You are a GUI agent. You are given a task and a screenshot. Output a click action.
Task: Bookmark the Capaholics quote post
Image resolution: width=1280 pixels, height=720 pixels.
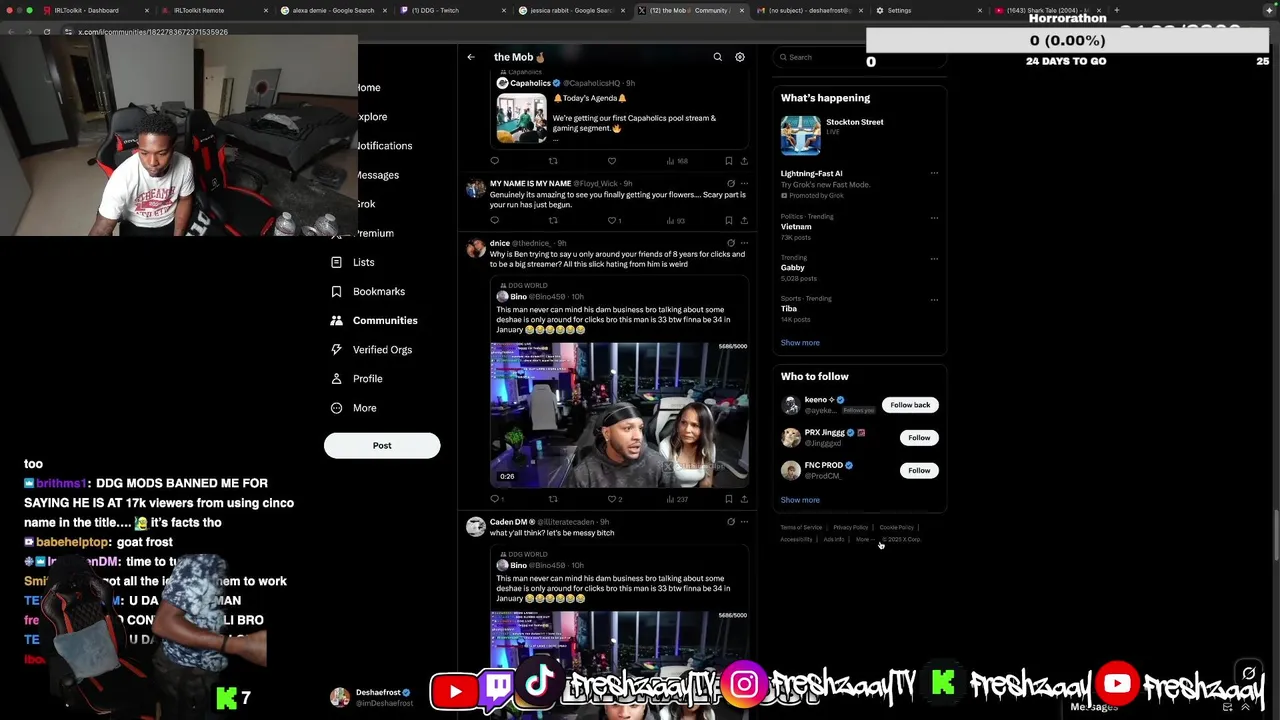click(728, 161)
